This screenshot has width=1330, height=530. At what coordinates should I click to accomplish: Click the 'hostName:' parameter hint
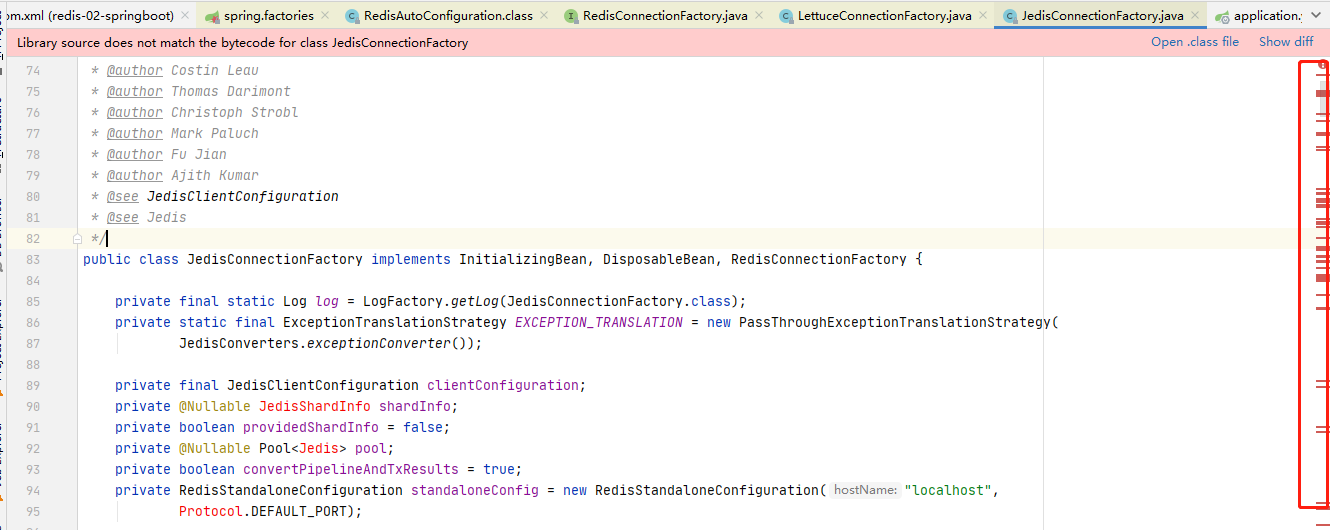click(865, 490)
